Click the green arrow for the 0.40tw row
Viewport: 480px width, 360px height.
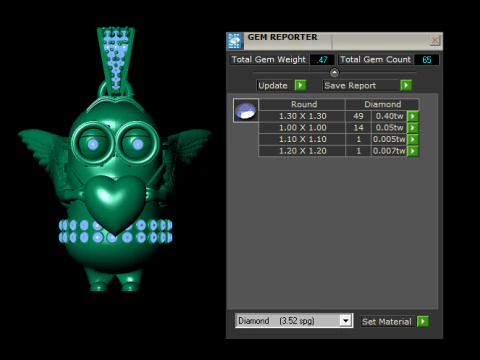[413, 116]
